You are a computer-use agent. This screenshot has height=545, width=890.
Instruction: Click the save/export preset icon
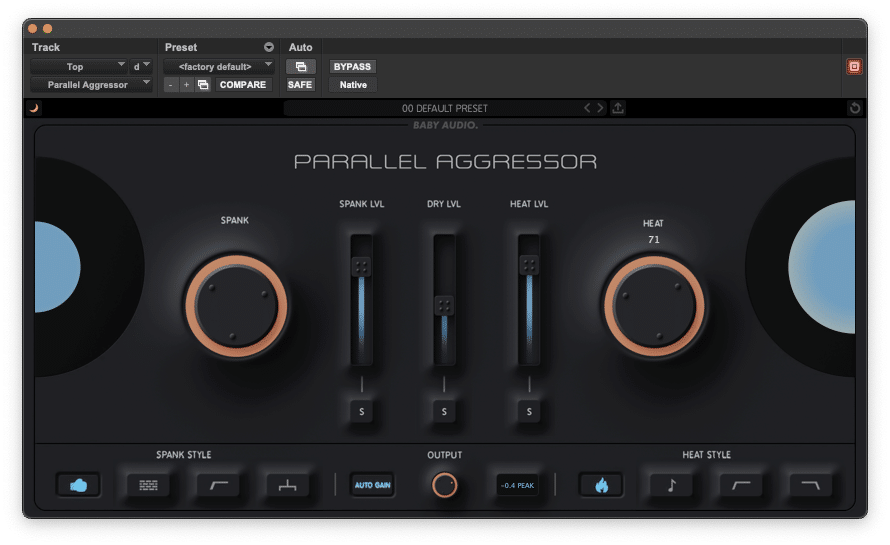[618, 108]
